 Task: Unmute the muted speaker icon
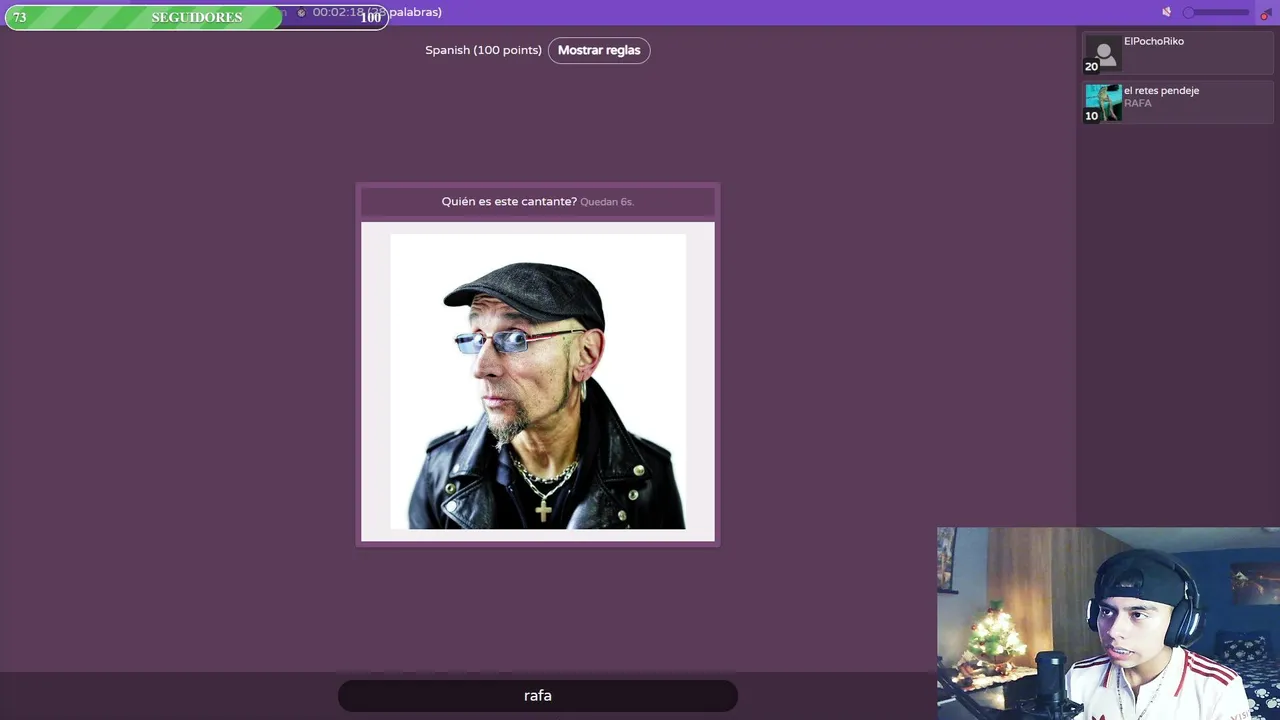[1166, 12]
